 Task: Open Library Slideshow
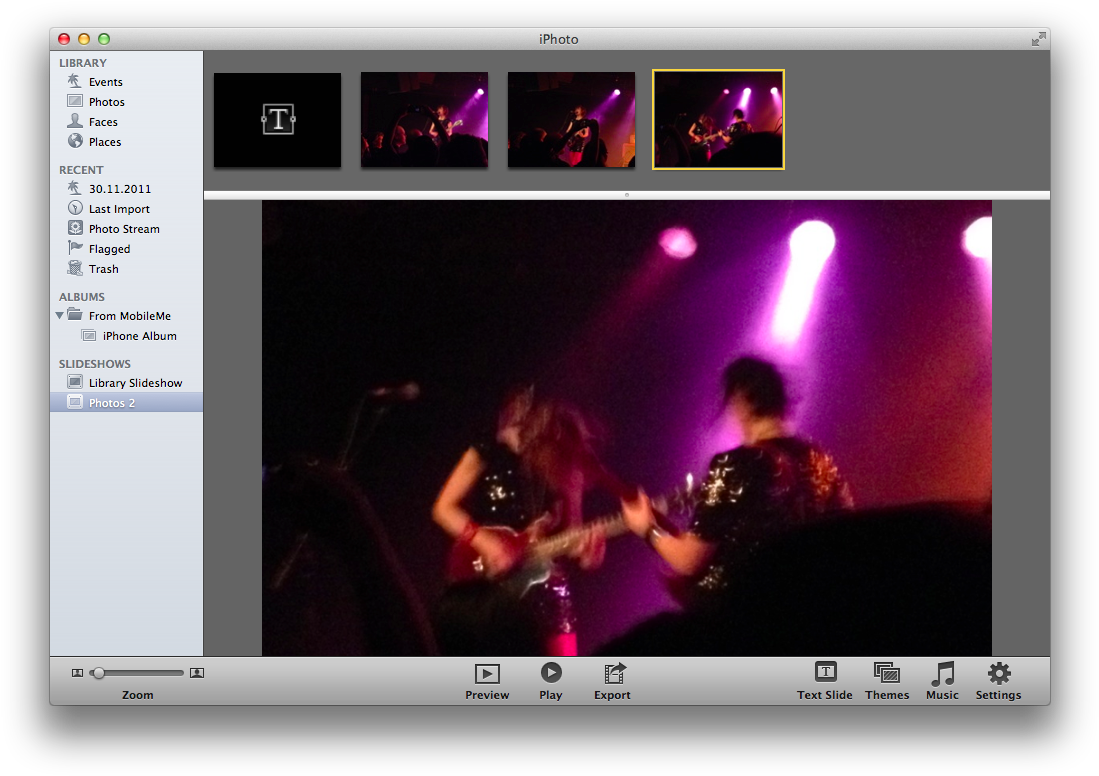pyautogui.click(x=135, y=383)
